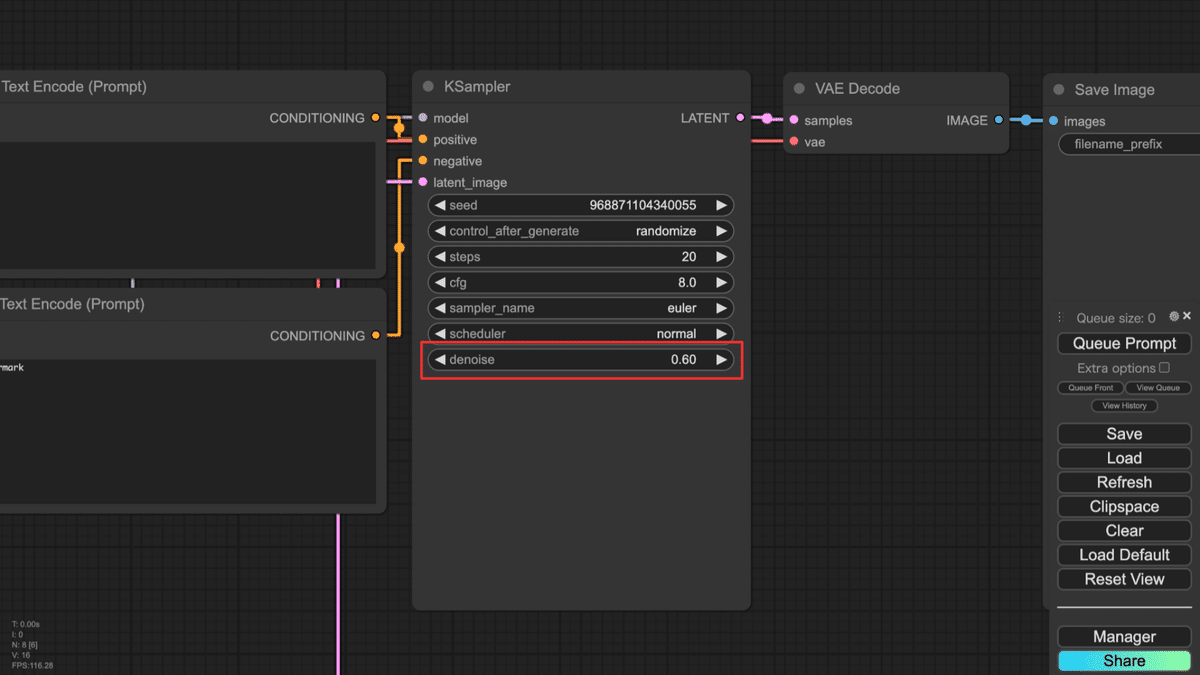Click the KSampler negative input port
The height and width of the screenshot is (675, 1200).
(423, 161)
